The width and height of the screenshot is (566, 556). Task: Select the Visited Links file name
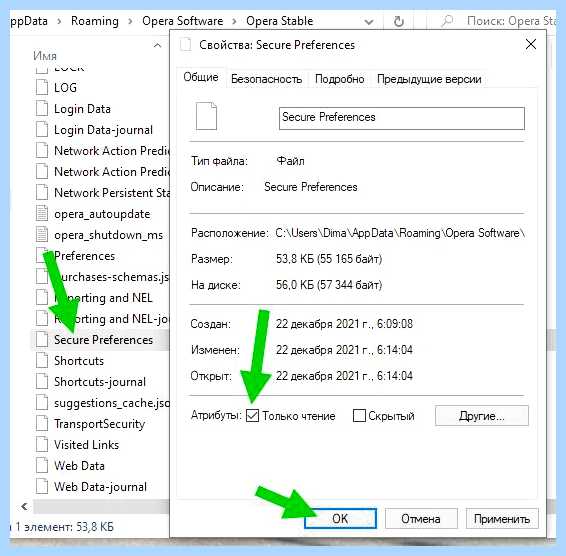pyautogui.click(x=86, y=445)
